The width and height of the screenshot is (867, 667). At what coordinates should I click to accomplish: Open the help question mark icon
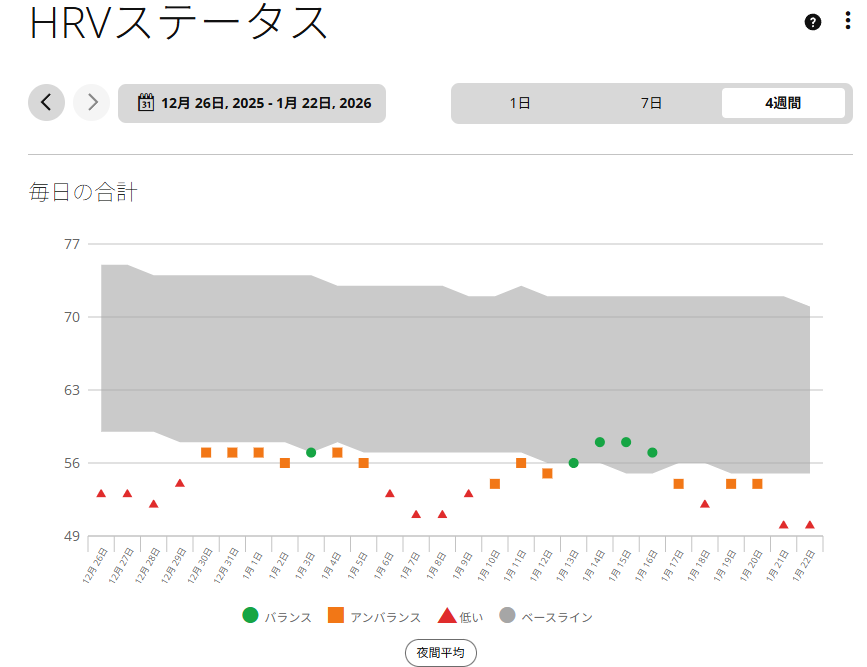tap(813, 22)
